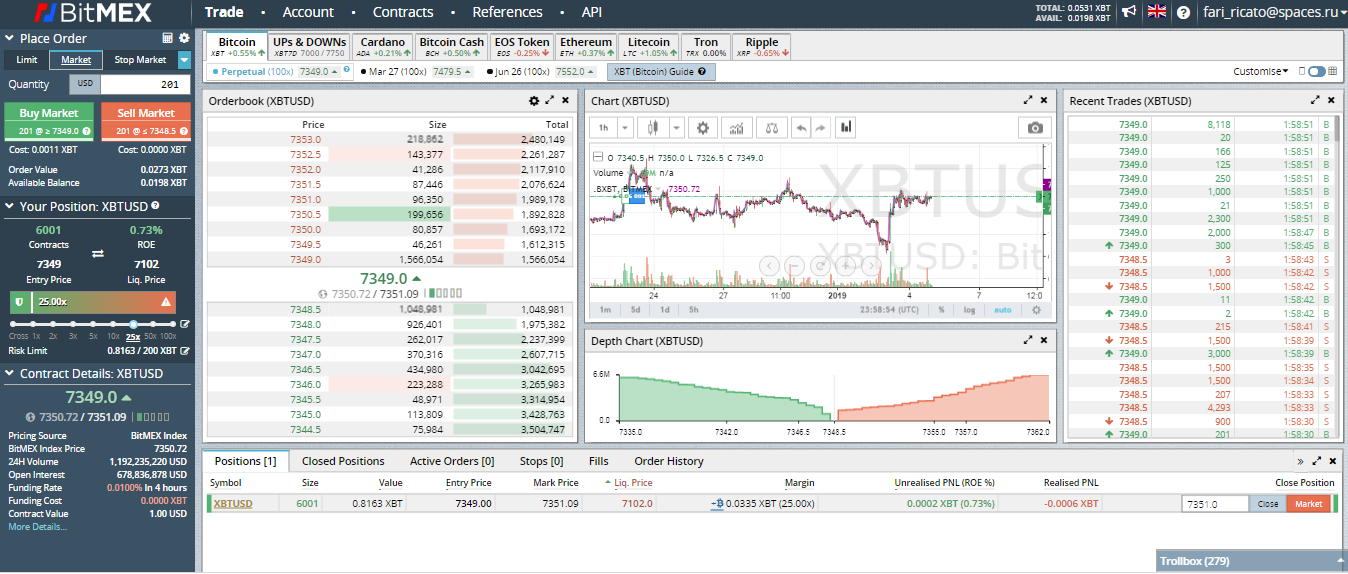Set the leverage slider to 50x
The height and width of the screenshot is (574, 1348).
point(153,324)
